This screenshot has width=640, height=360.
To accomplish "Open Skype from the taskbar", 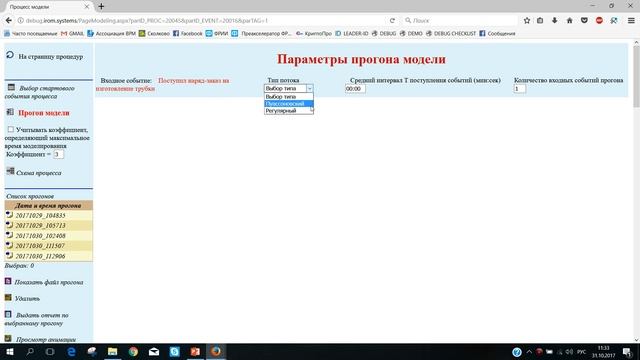I will click(175, 351).
